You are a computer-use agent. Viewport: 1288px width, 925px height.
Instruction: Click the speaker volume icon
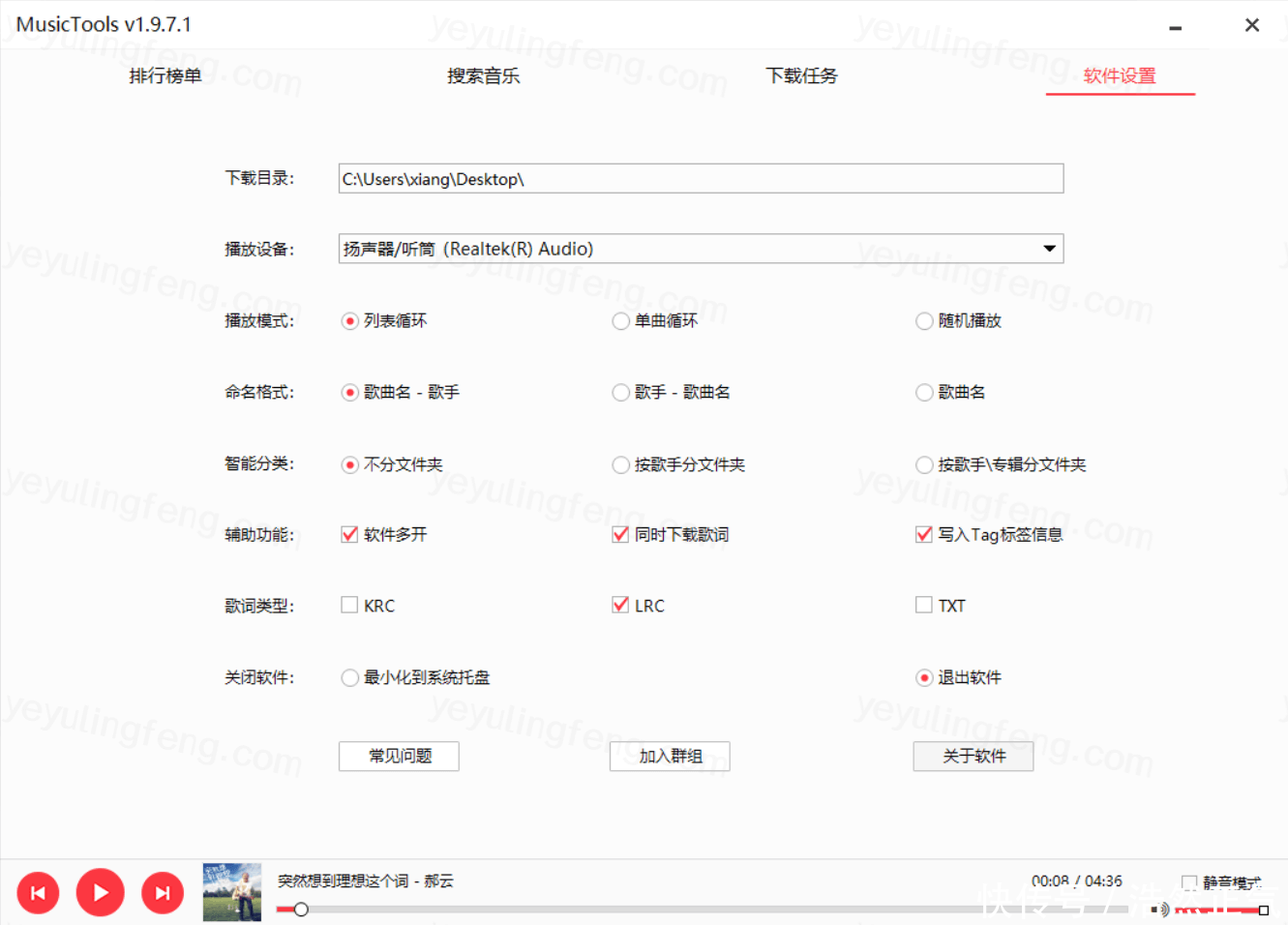coord(1160,910)
